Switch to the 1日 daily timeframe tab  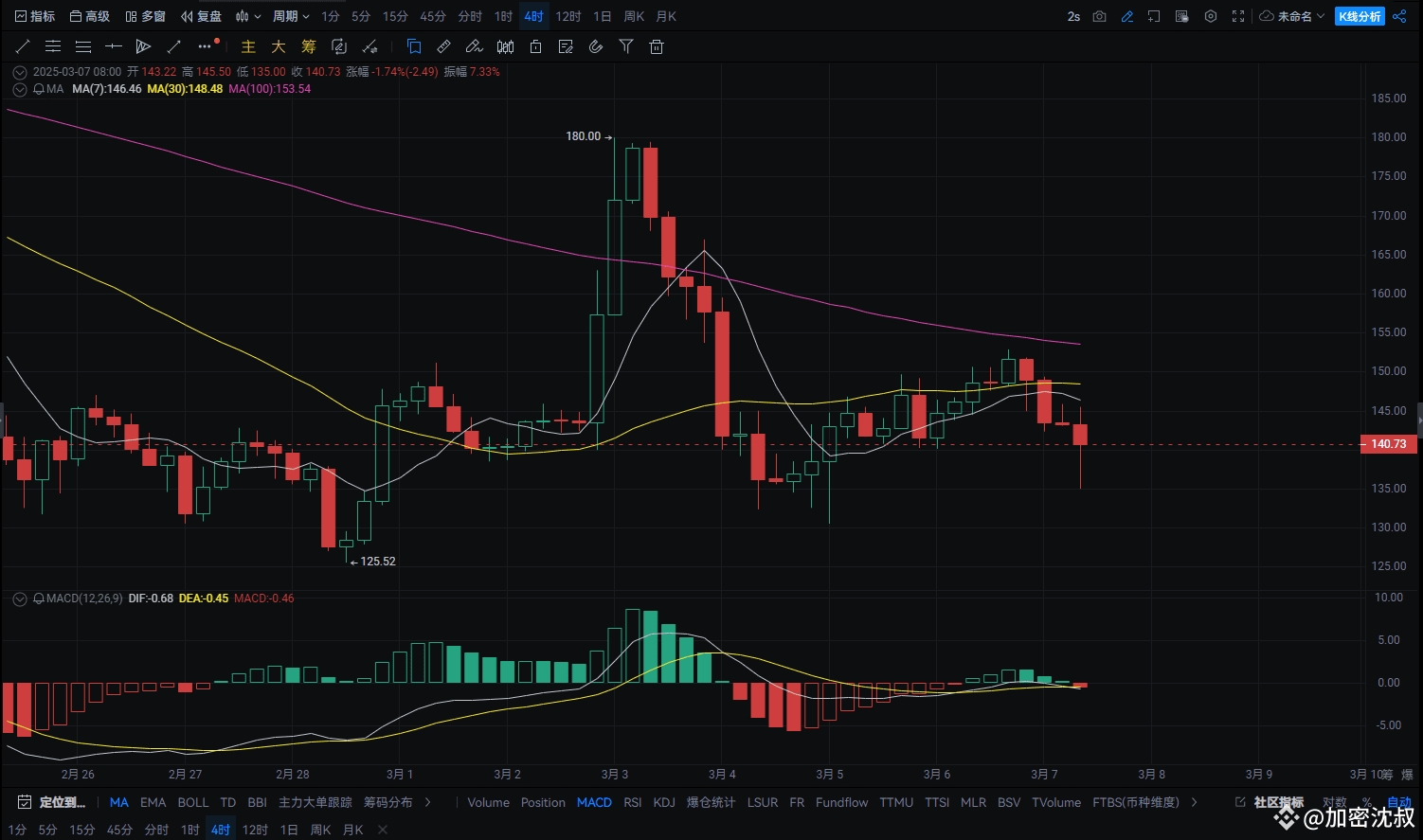pyautogui.click(x=603, y=16)
